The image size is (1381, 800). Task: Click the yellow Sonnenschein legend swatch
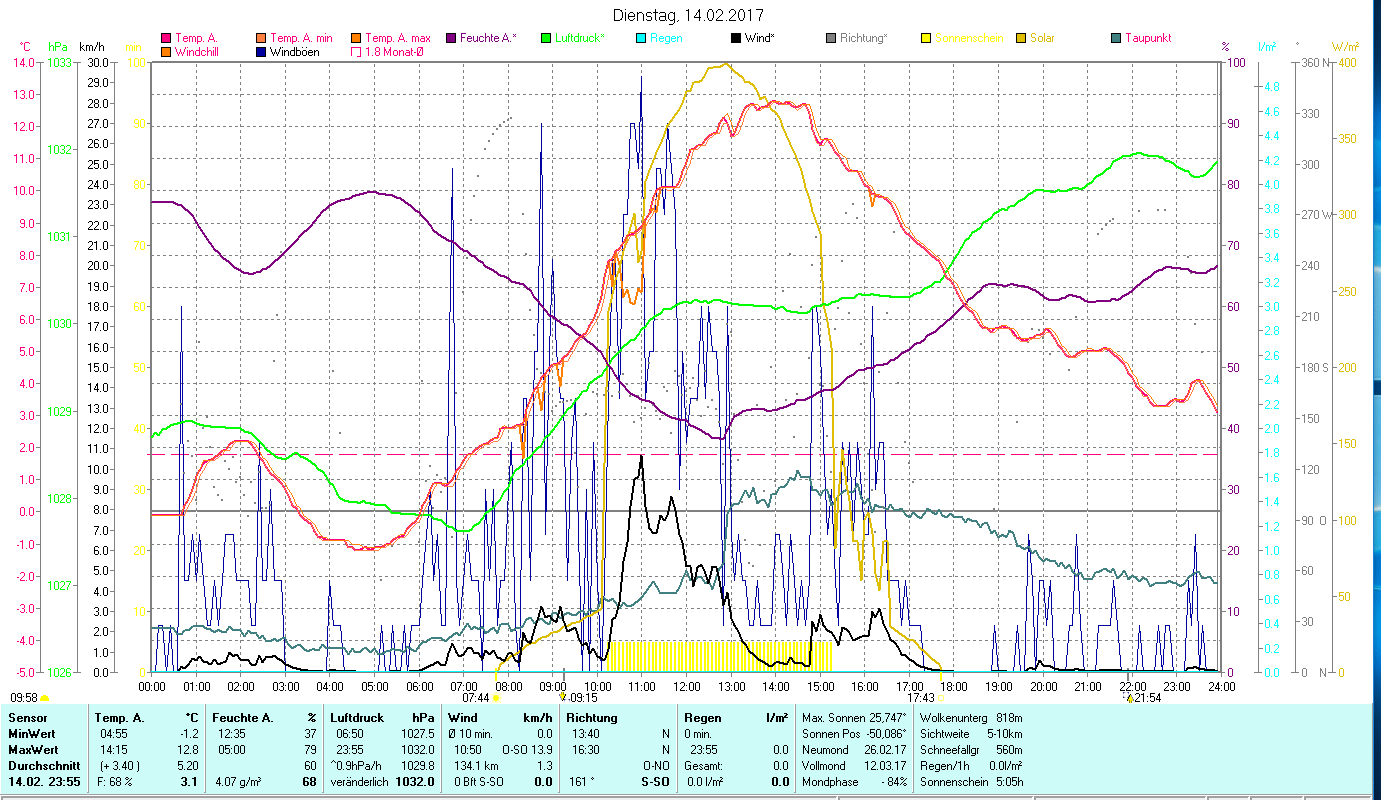coord(926,38)
